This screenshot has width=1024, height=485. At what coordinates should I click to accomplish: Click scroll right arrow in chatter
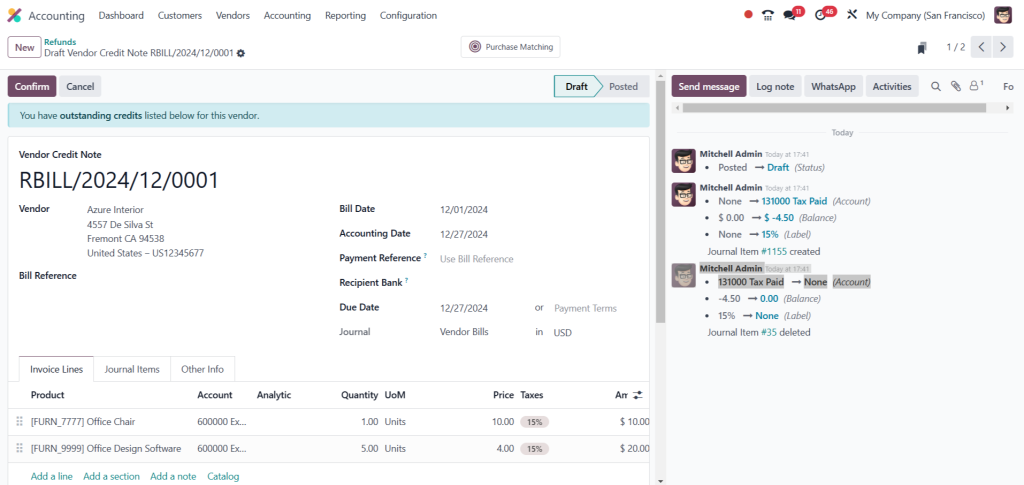tap(1008, 108)
